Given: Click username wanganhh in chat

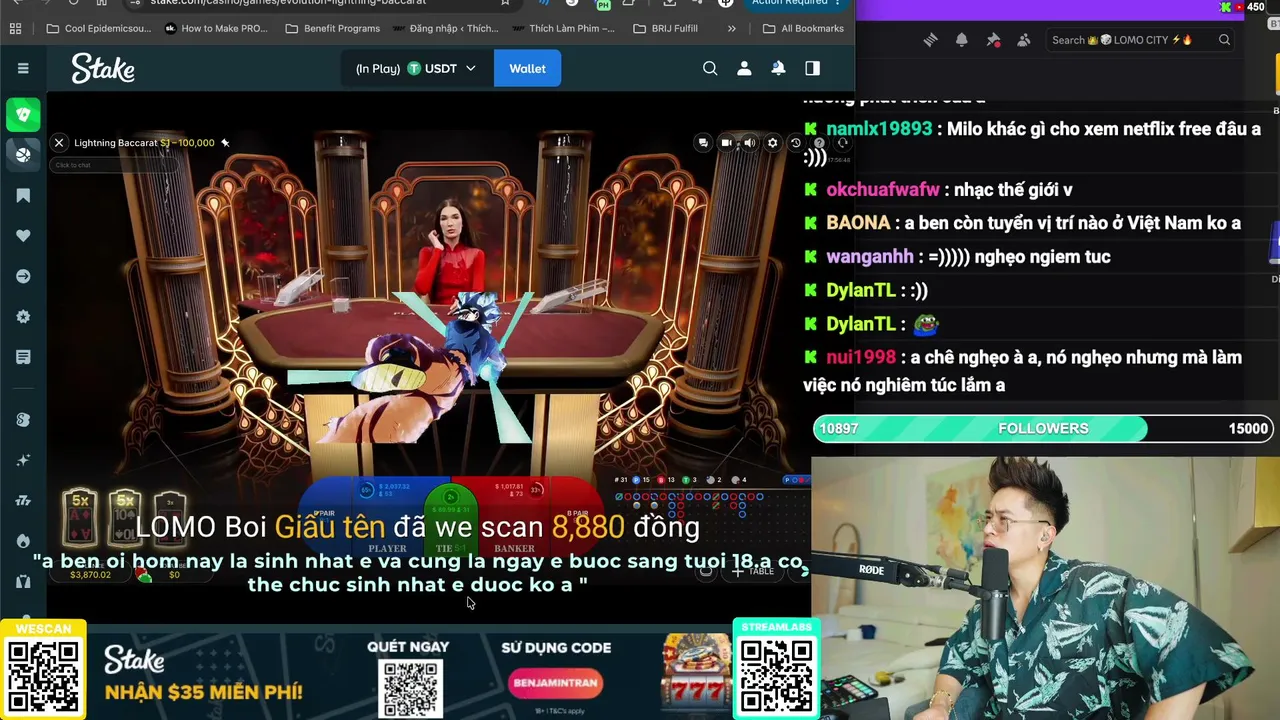Looking at the screenshot, I should pos(870,257).
